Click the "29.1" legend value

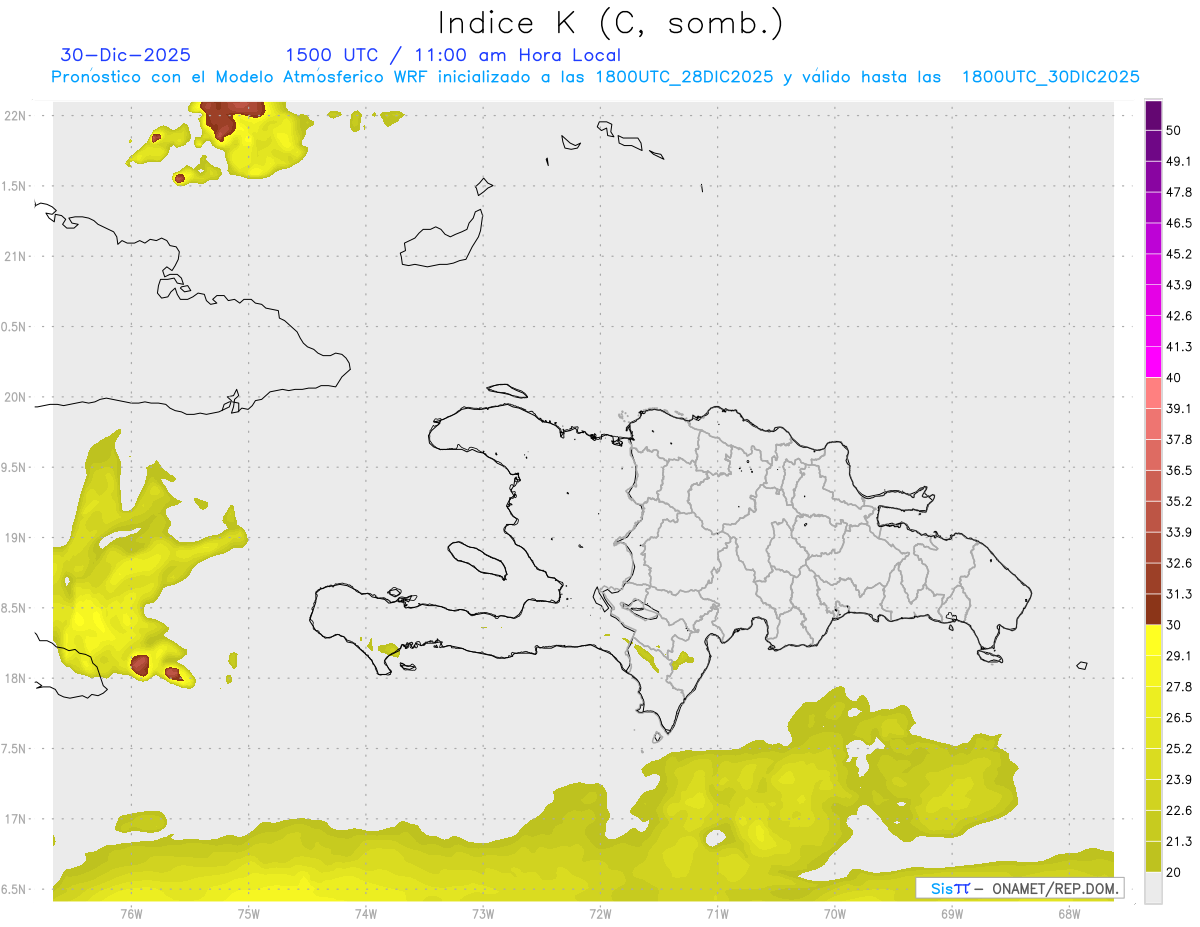[x=1179, y=656]
